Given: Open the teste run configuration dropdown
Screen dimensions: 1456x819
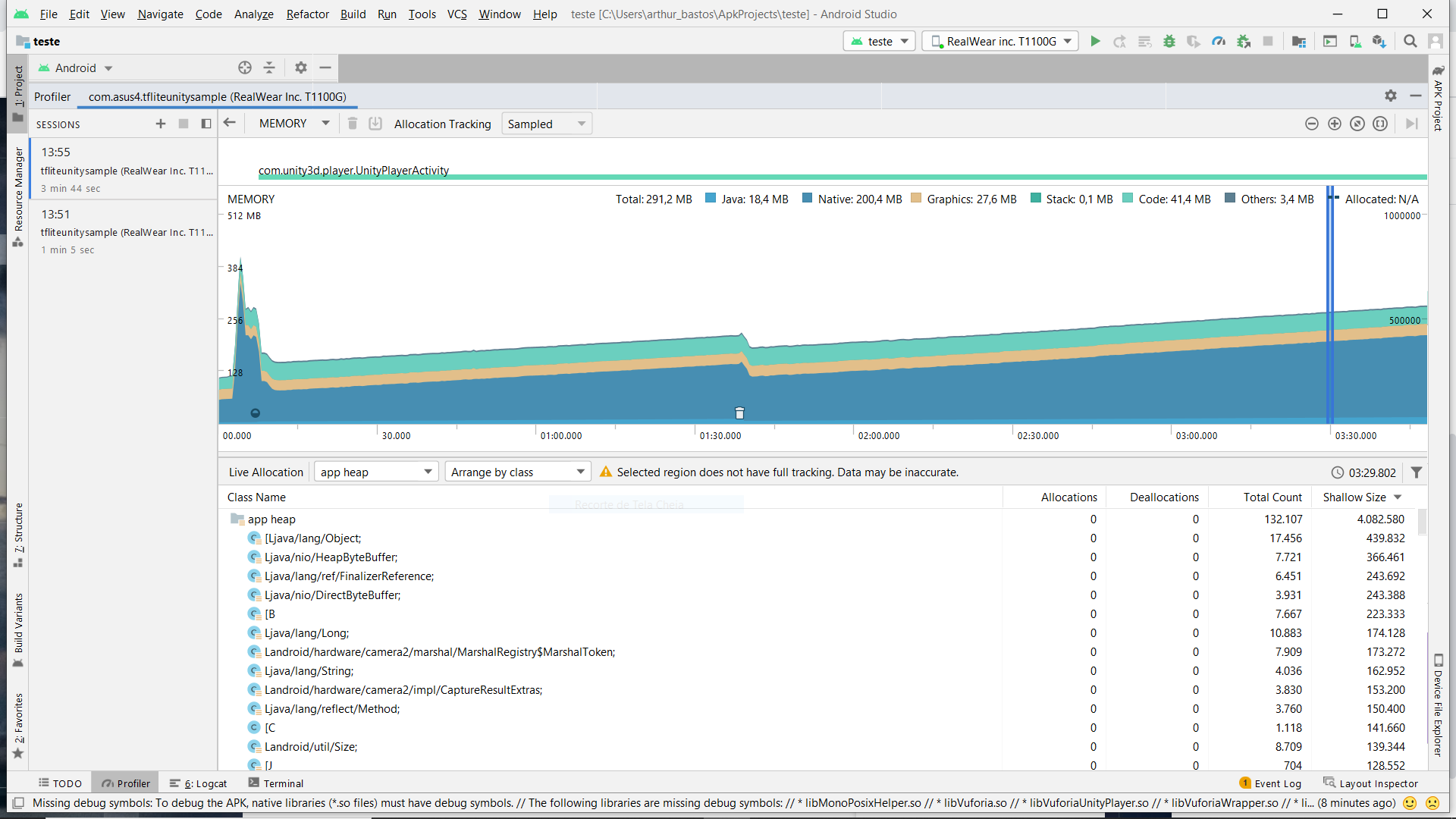Looking at the screenshot, I should [880, 41].
